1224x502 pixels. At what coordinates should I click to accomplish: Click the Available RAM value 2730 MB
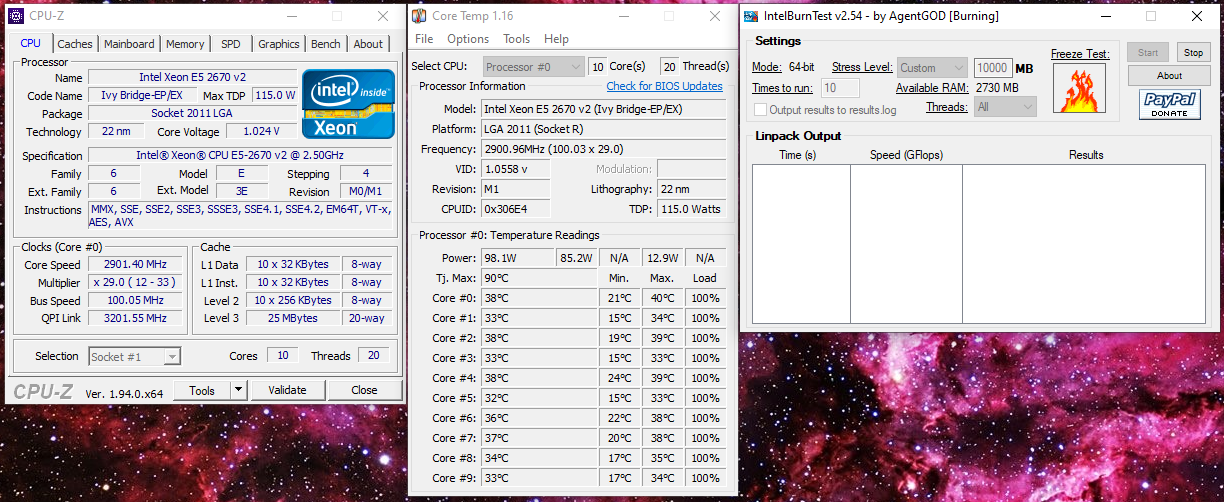[996, 88]
